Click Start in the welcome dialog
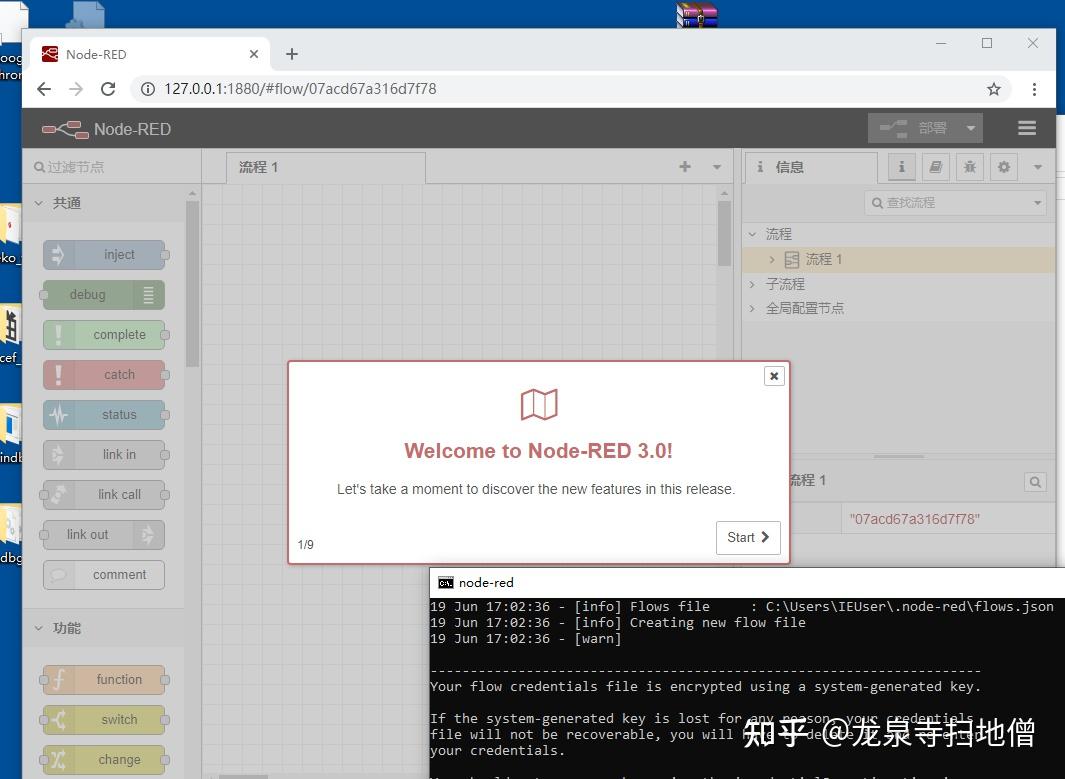Viewport: 1065px width, 779px height. click(x=747, y=537)
